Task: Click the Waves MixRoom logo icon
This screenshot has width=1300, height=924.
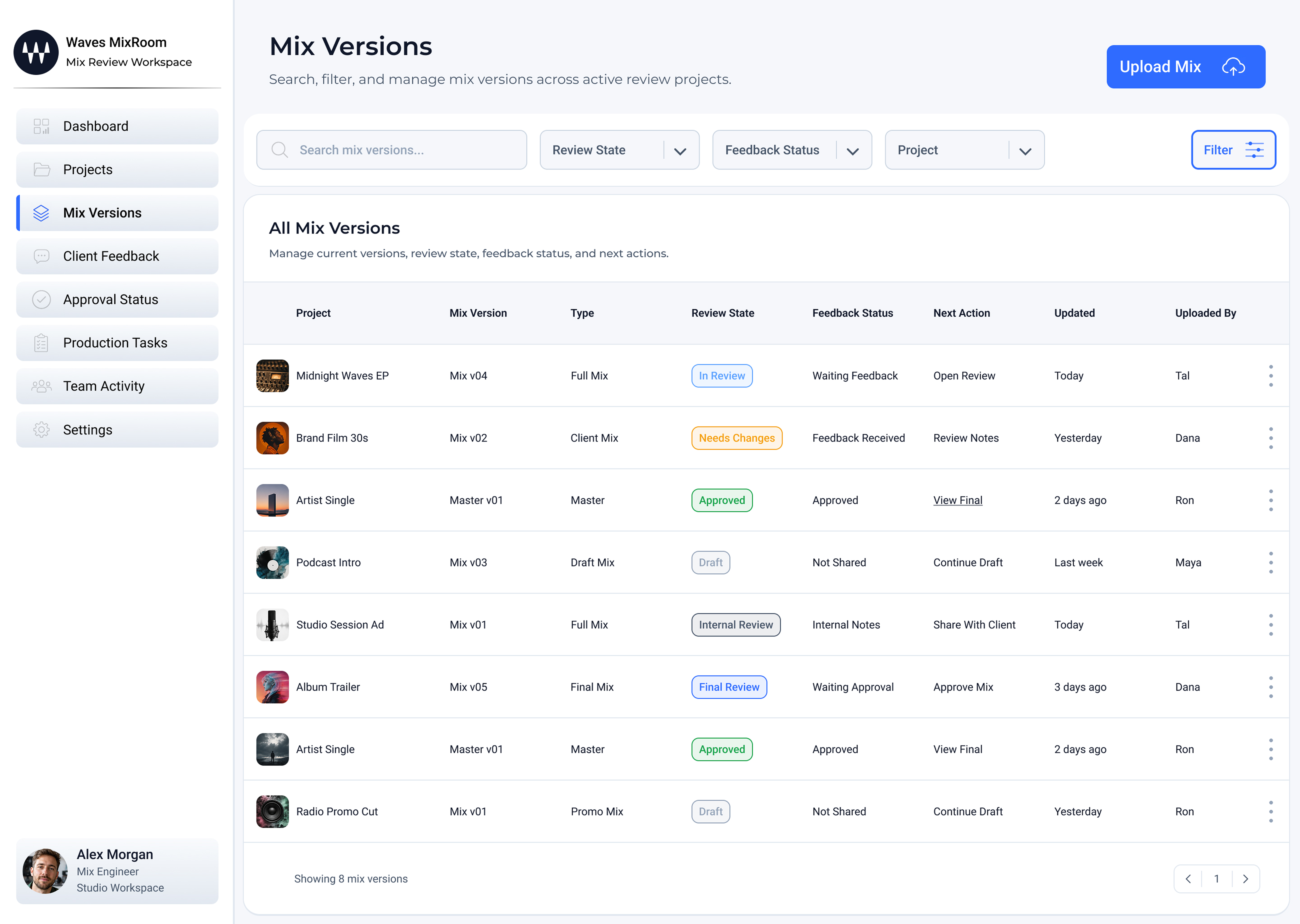Action: [36, 52]
